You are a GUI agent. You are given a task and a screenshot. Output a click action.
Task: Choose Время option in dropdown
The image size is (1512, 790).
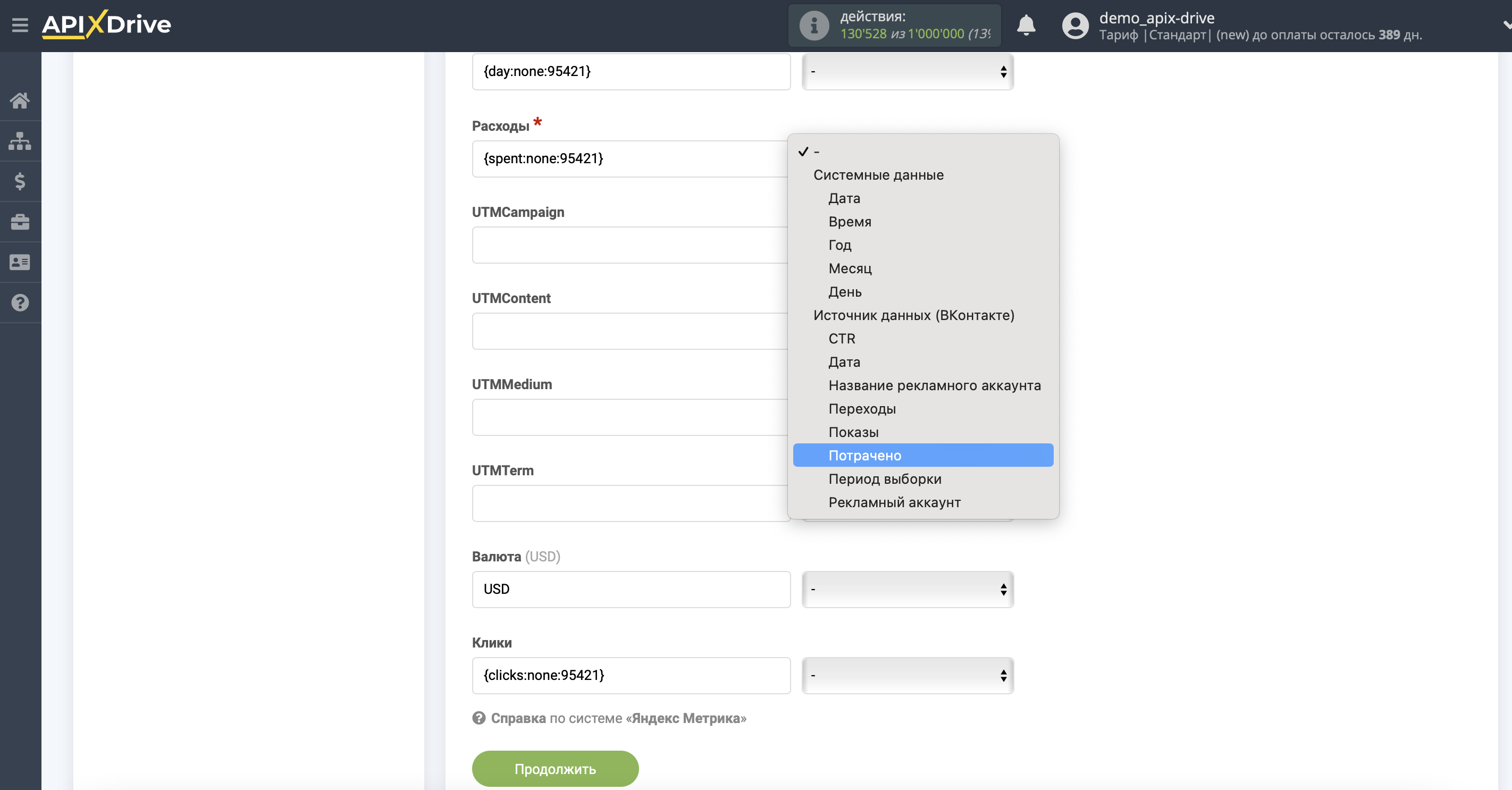click(x=923, y=222)
